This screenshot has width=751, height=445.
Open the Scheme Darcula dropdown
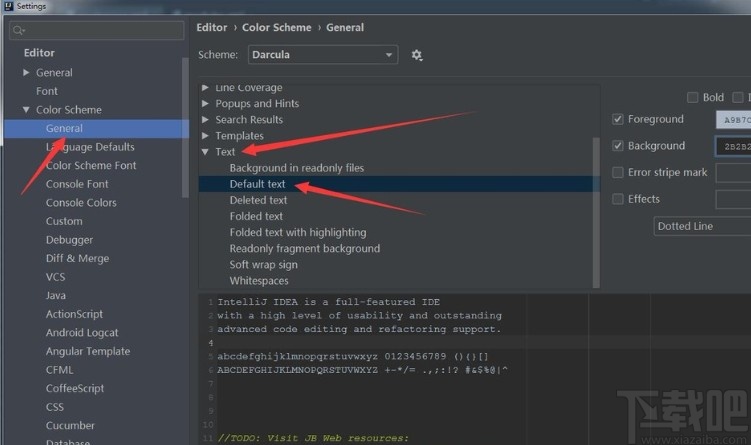(x=323, y=55)
